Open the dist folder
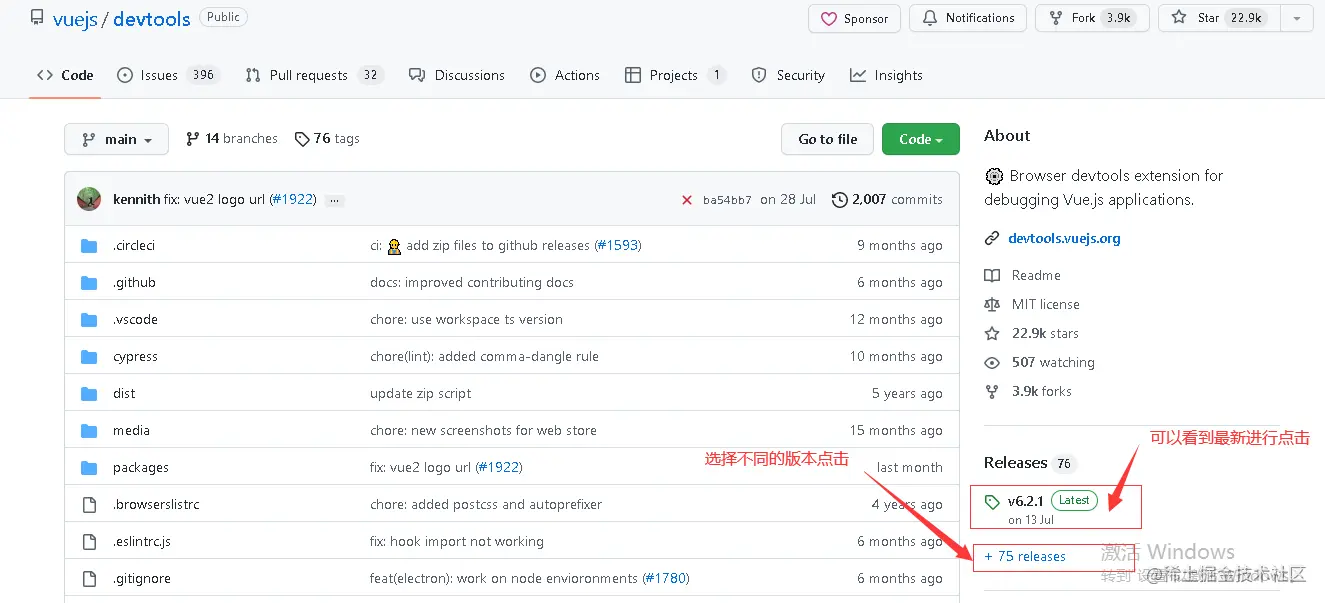This screenshot has height=603, width=1325. click(x=124, y=393)
